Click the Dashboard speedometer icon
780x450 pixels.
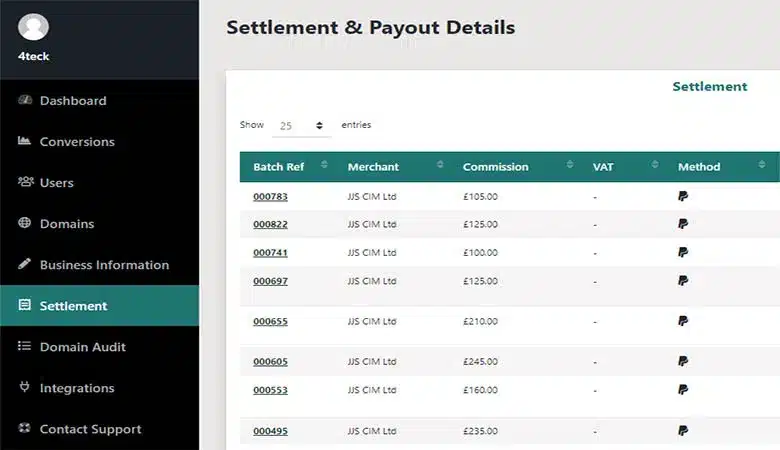[25, 100]
